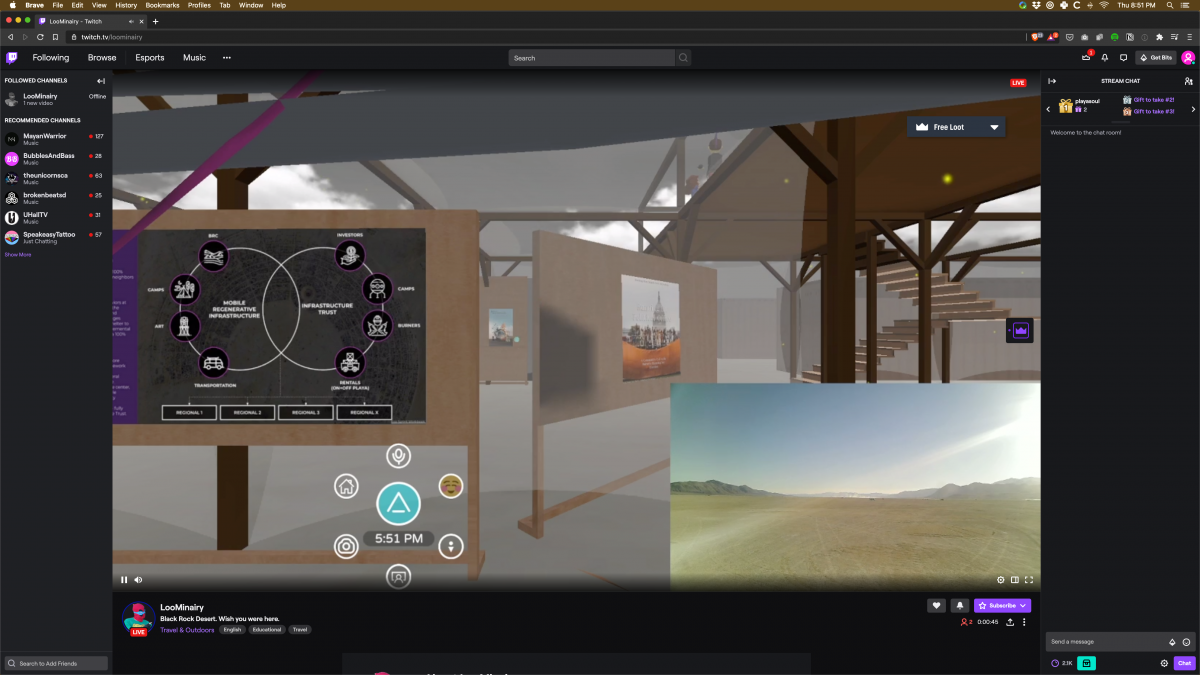1200x675 pixels.
Task: Click the Get Bits button
Action: coord(1156,58)
